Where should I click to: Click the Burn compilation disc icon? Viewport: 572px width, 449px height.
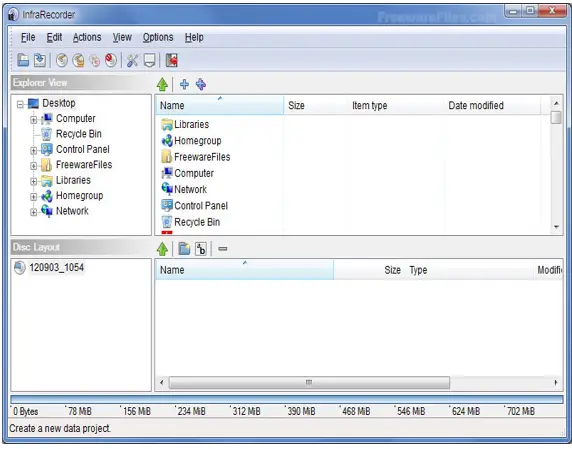coord(62,60)
